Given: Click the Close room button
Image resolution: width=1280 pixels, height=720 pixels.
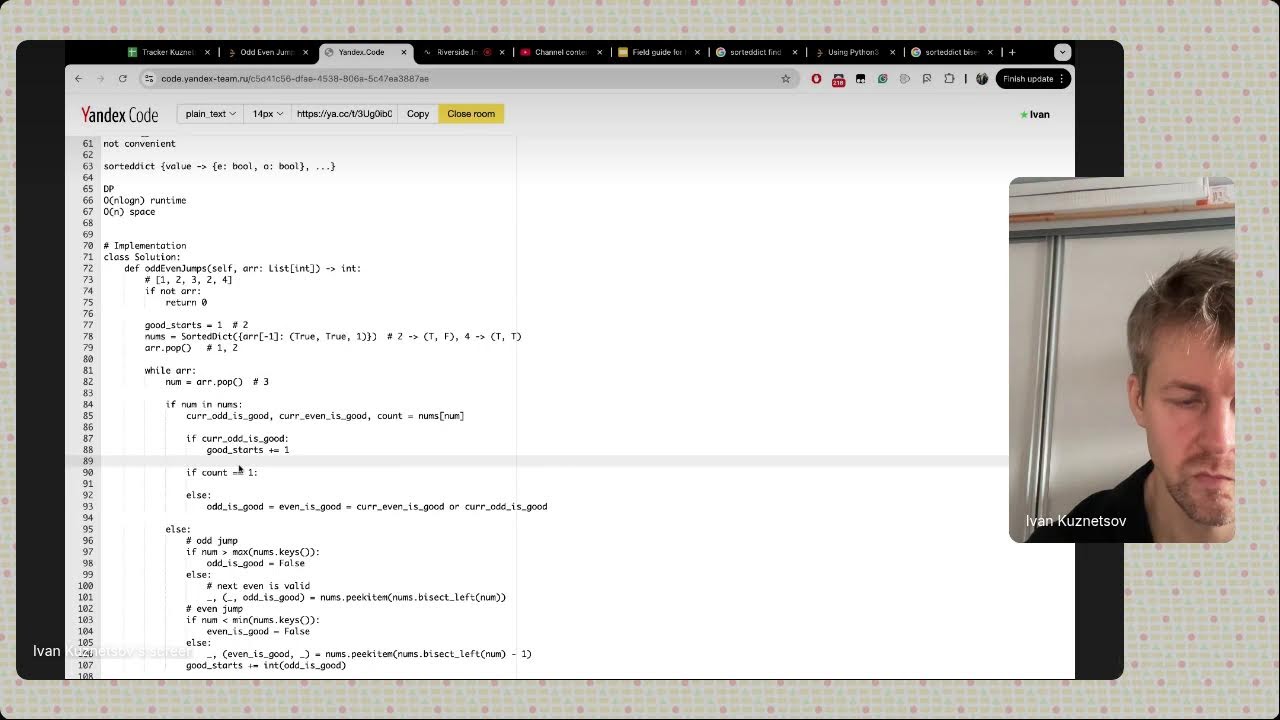Looking at the screenshot, I should tap(471, 114).
